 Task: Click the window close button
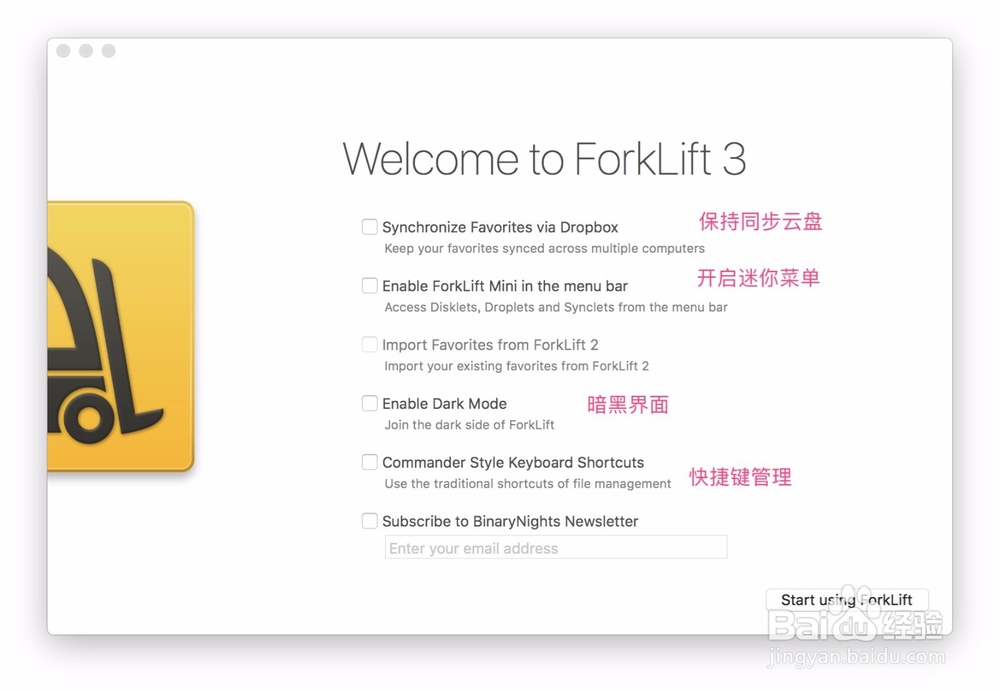click(63, 50)
